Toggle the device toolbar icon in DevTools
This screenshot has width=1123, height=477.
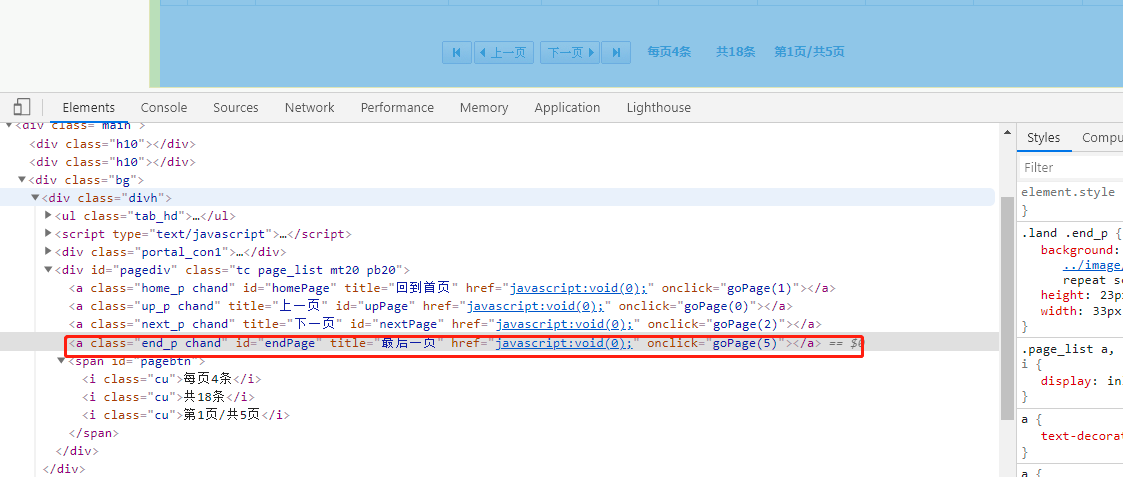click(21, 107)
